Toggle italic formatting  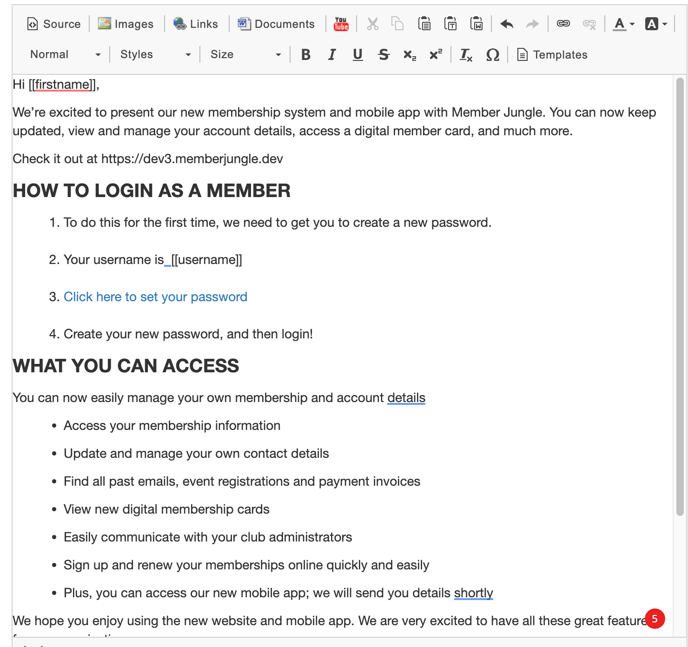pyautogui.click(x=332, y=54)
